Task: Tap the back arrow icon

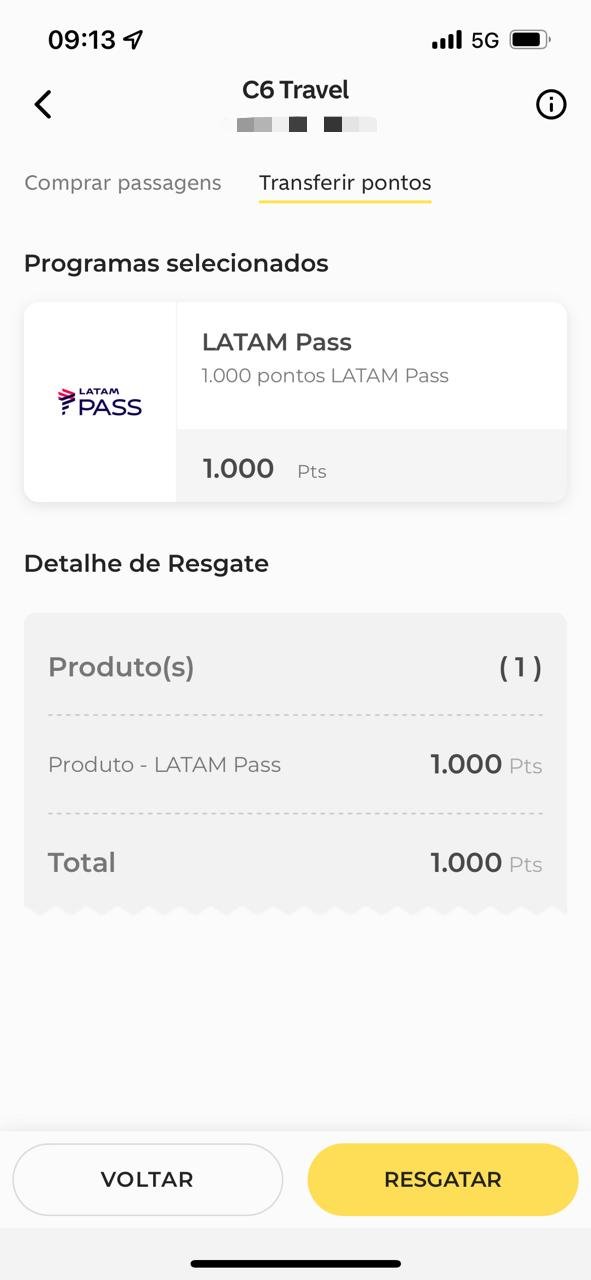Action: pyautogui.click(x=42, y=104)
